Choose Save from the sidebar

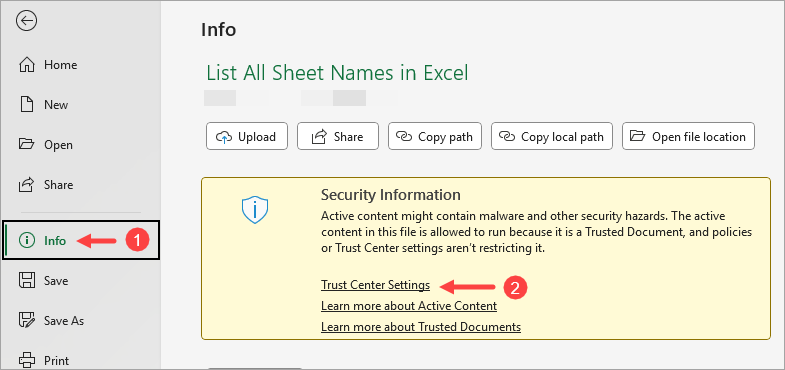click(56, 281)
